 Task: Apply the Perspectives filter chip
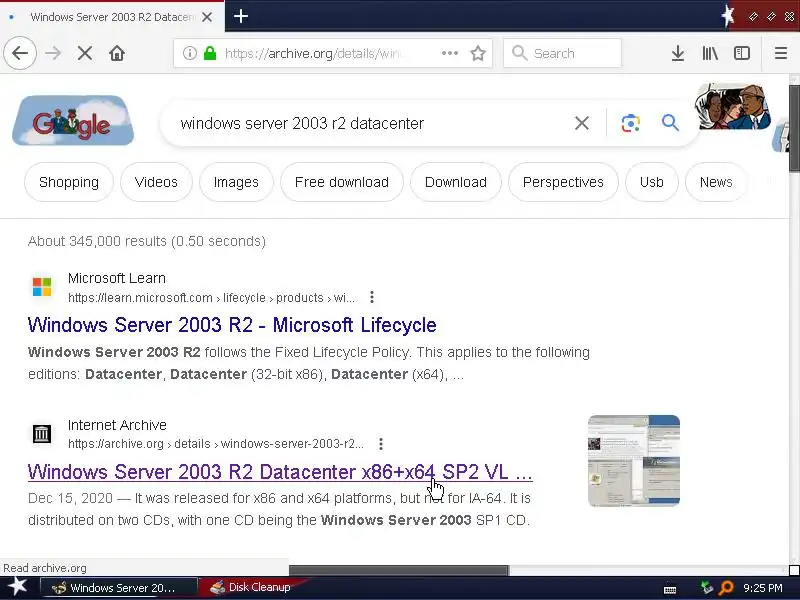[x=563, y=182]
